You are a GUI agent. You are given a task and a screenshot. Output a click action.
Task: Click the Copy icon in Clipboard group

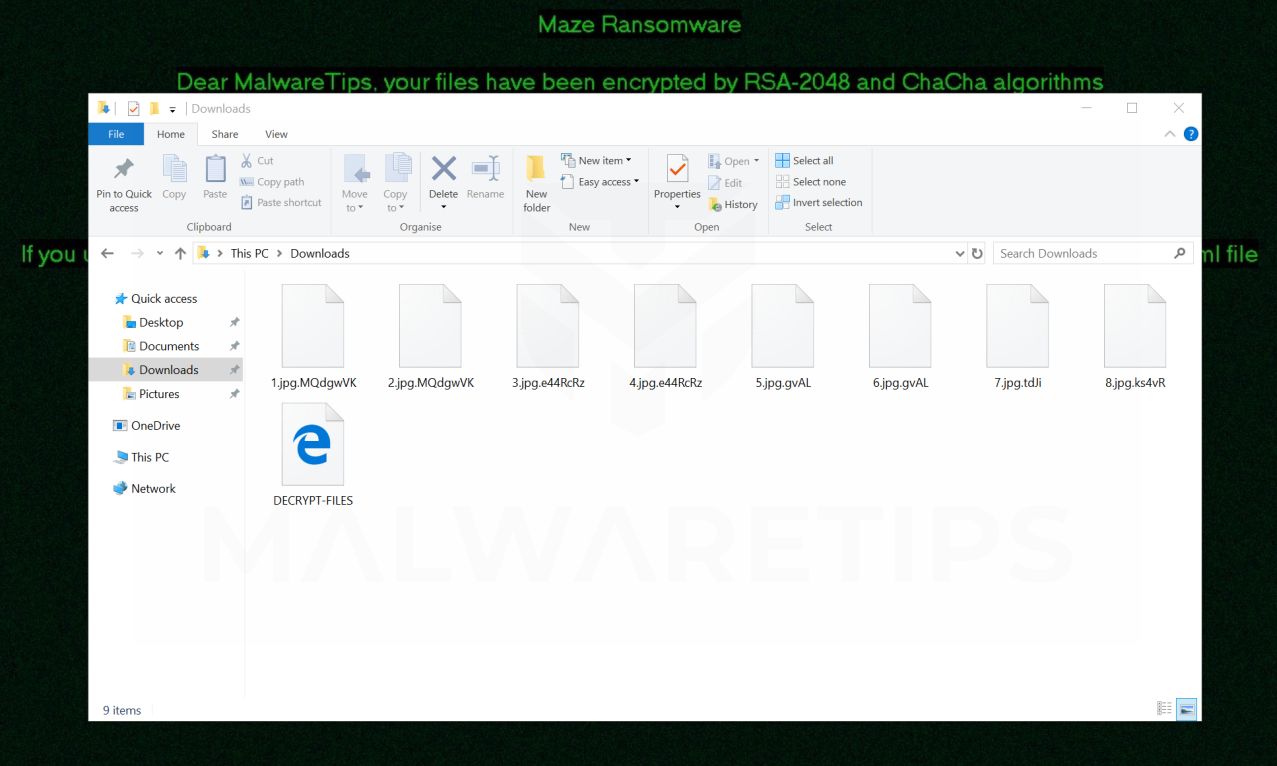[x=174, y=169]
